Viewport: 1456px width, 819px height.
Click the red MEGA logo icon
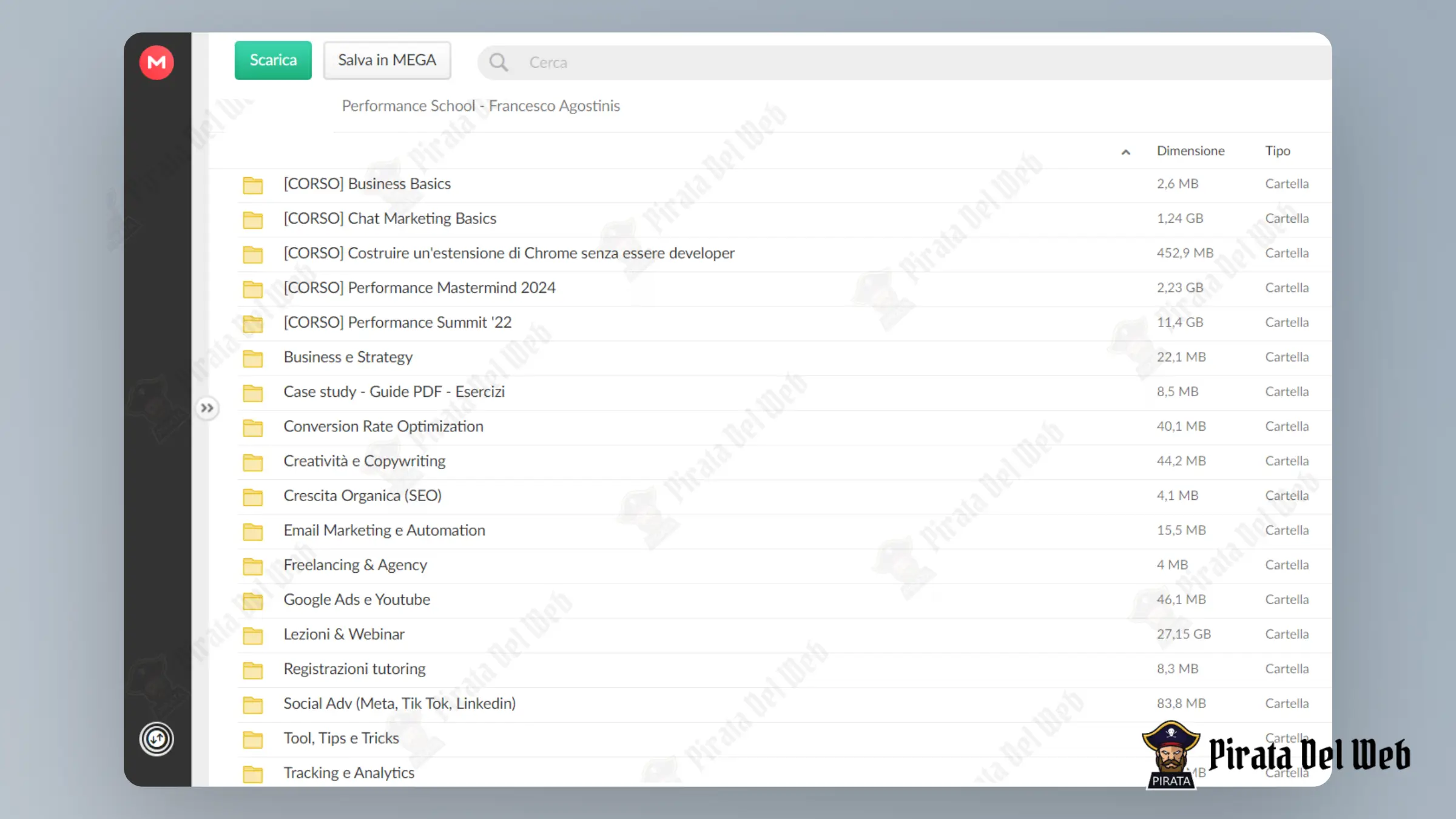point(157,62)
